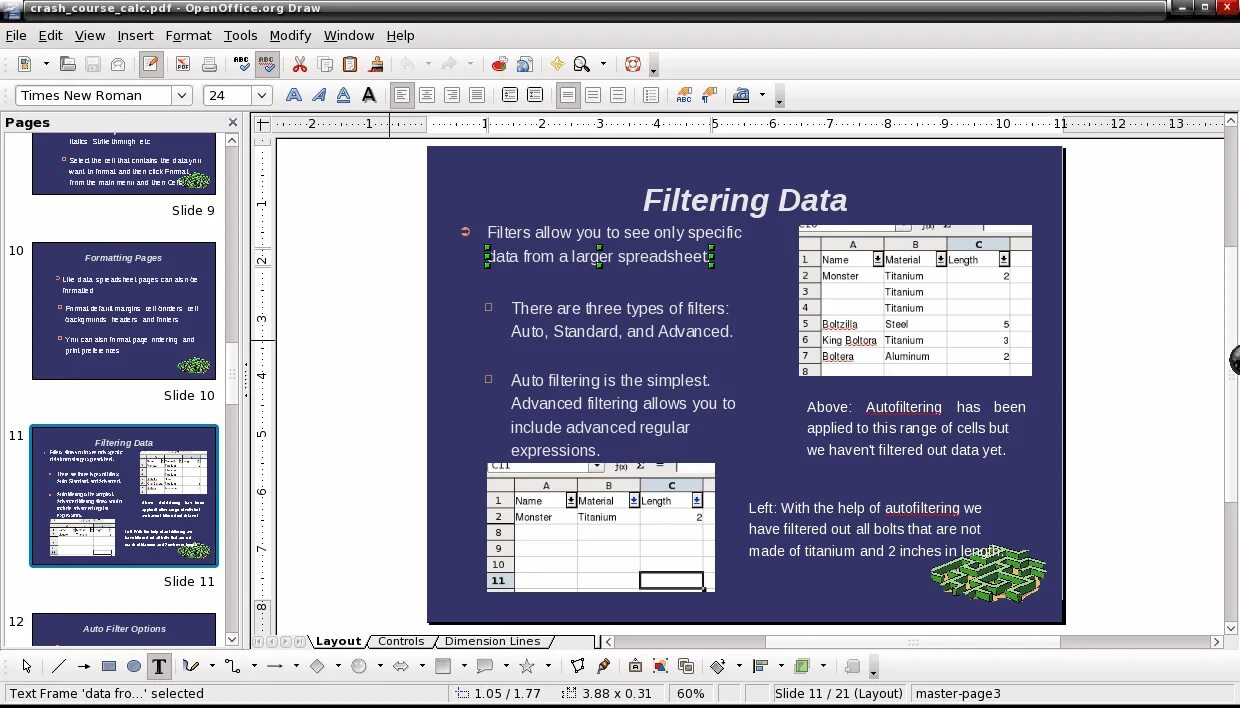Screen dimensions: 1240x708
Task: Open the Curve tool dropdown arrow
Action: [x=212, y=666]
